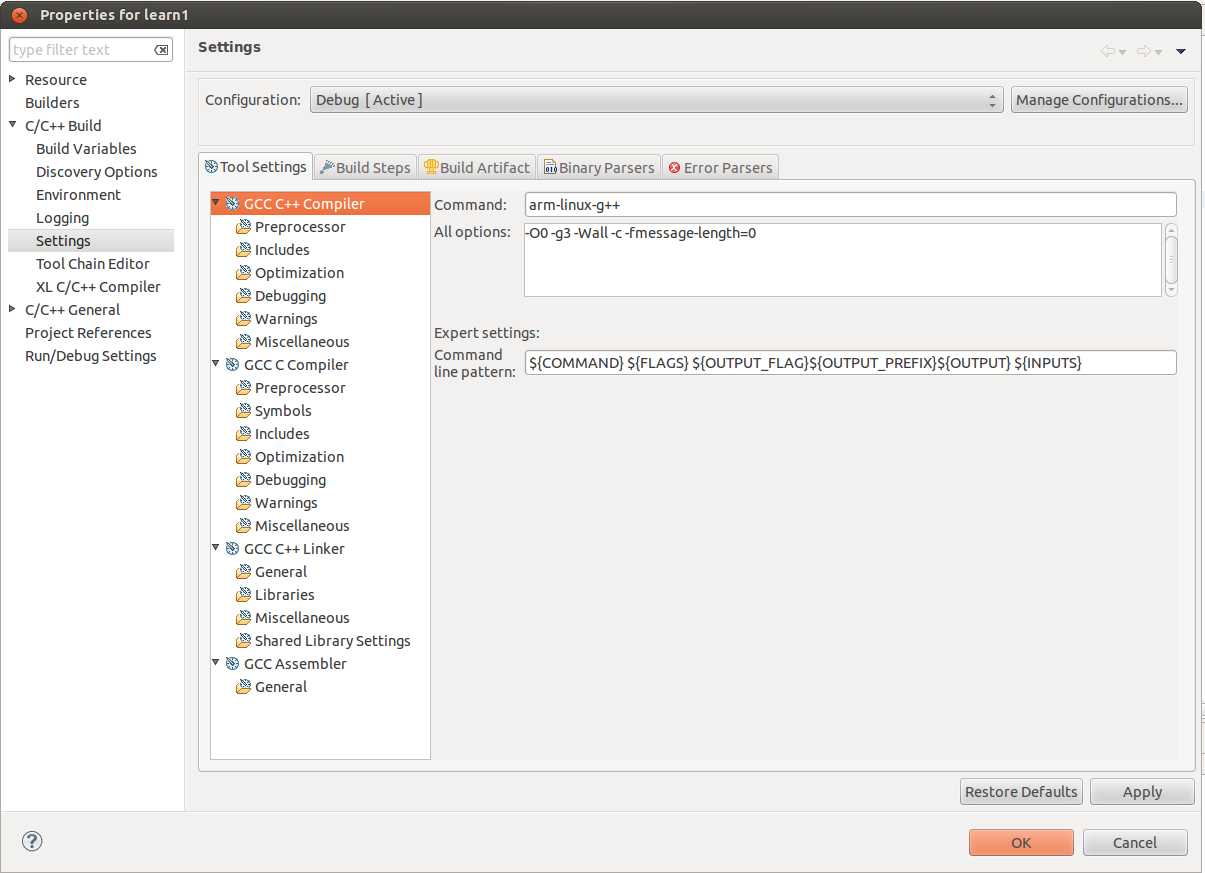Click the Includes icon under GCC C++ Compiler
Image resolution: width=1205 pixels, height=873 pixels.
[x=243, y=250]
